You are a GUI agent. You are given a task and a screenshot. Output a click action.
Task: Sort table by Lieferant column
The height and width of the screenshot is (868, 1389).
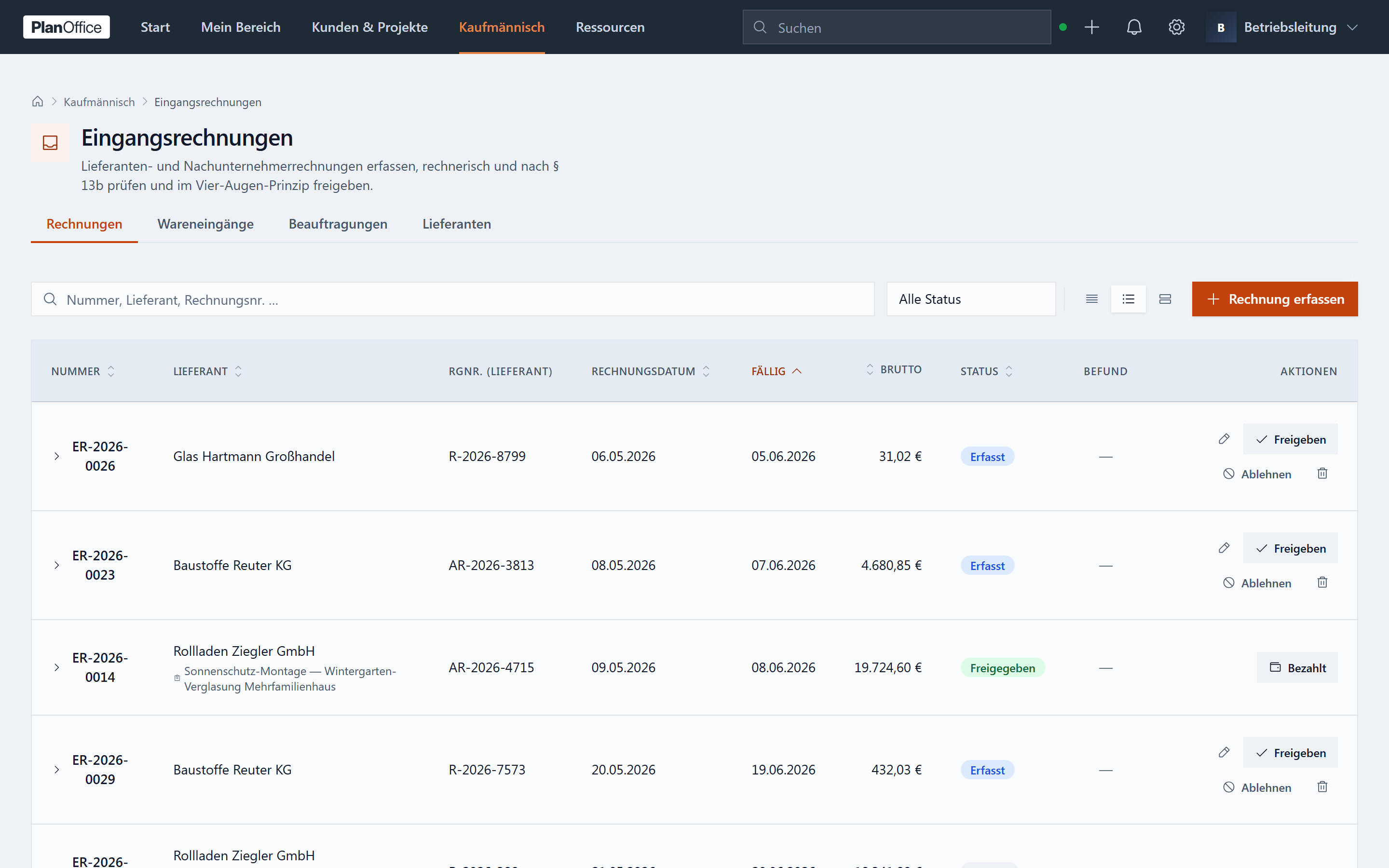[x=207, y=371]
